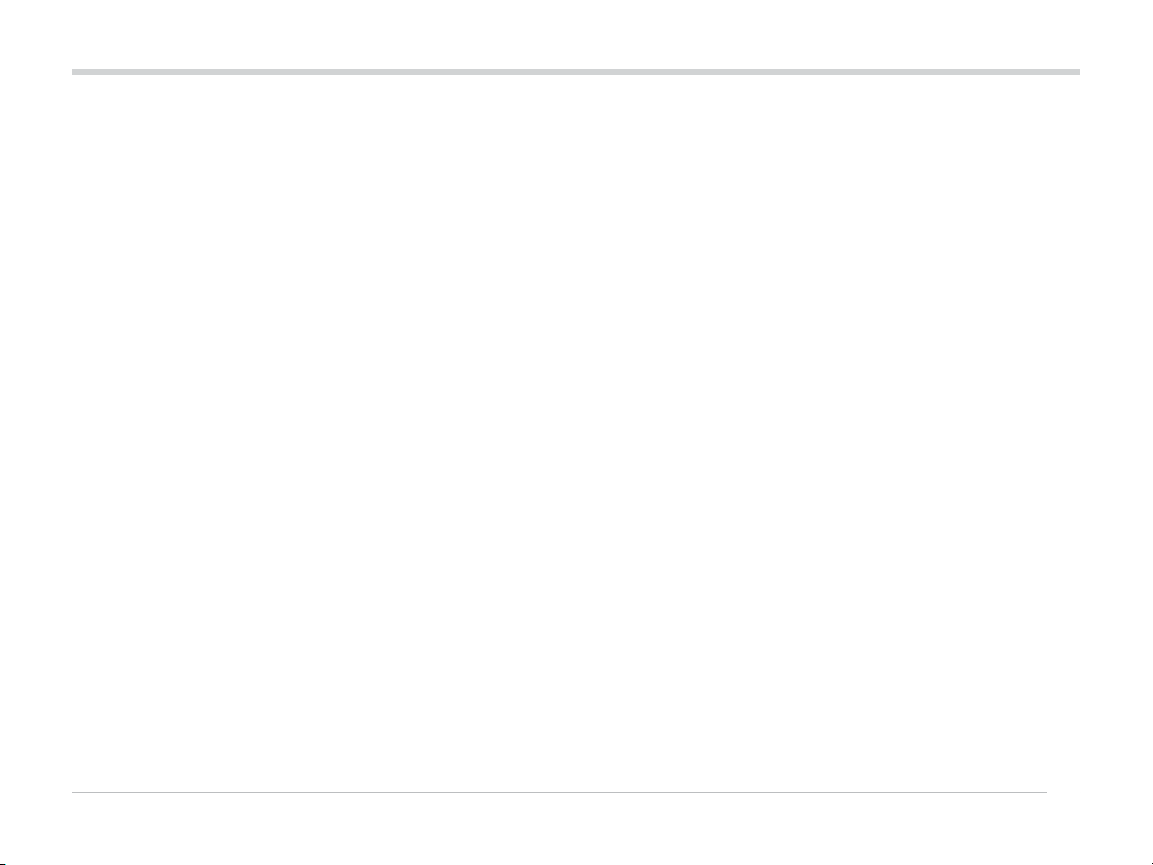Click the empty white area between the two lines

tap(576, 430)
